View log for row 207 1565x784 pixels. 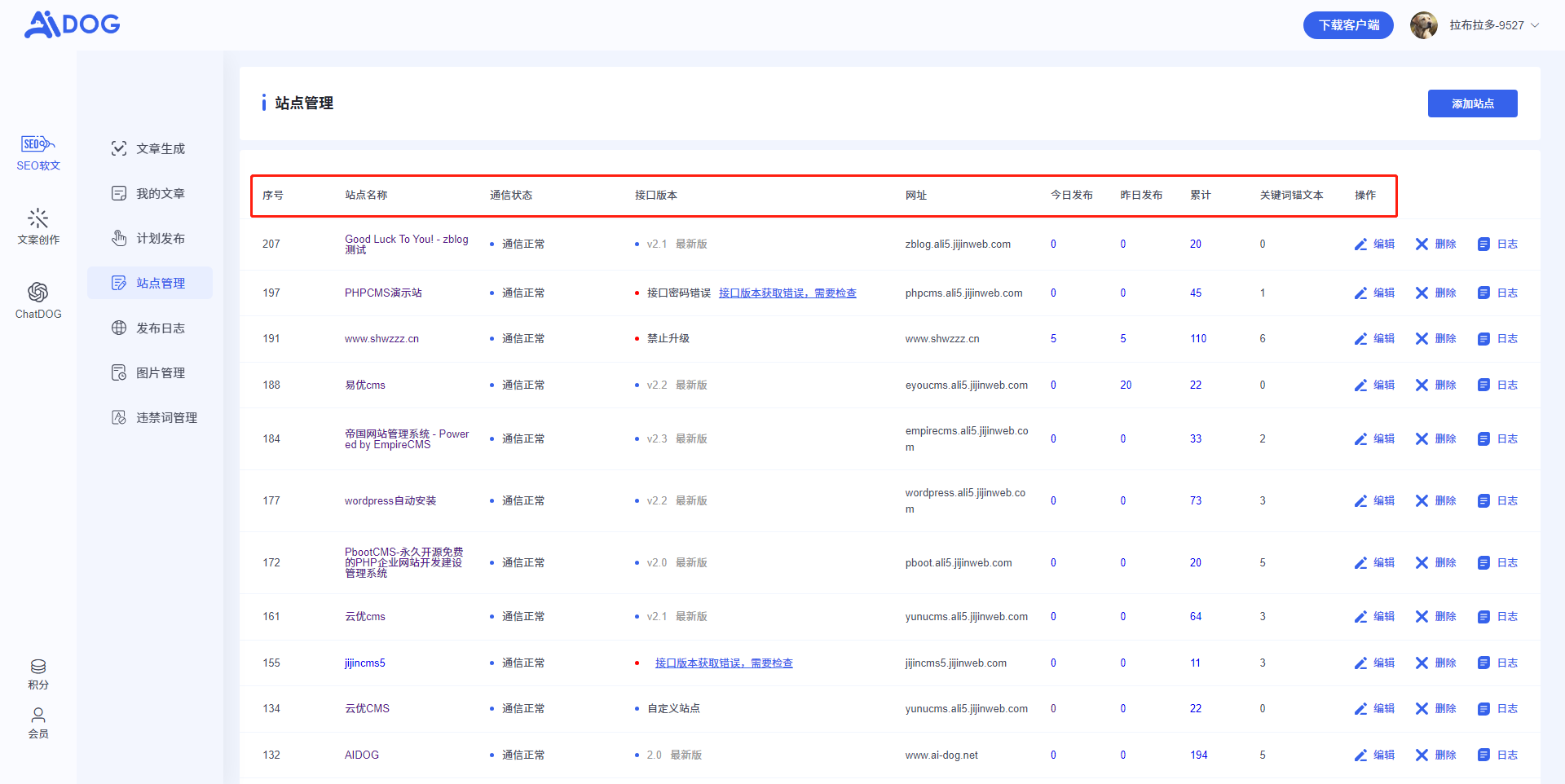1497,244
